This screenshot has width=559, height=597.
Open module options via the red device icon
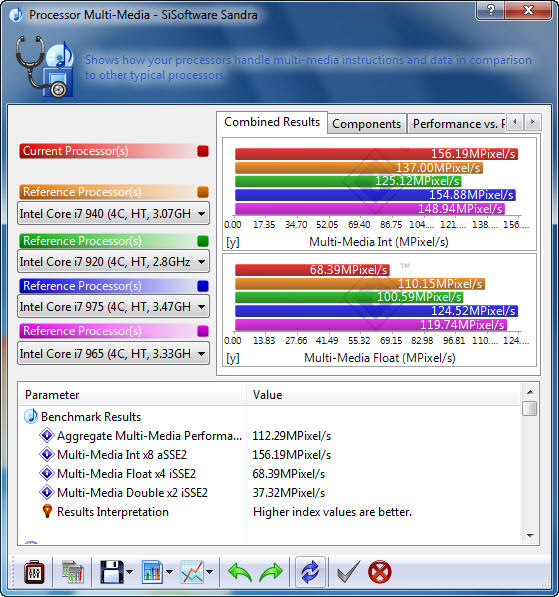[34, 572]
